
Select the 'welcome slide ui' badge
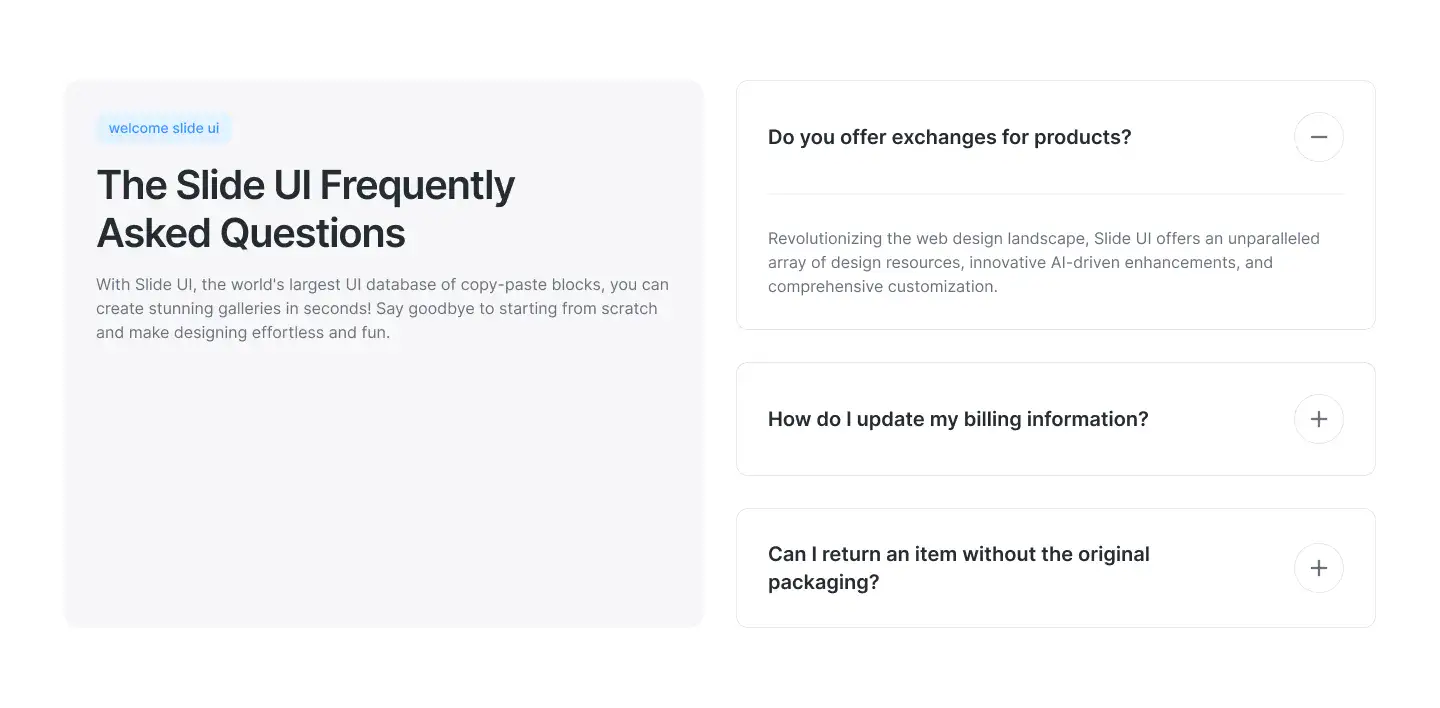tap(164, 128)
